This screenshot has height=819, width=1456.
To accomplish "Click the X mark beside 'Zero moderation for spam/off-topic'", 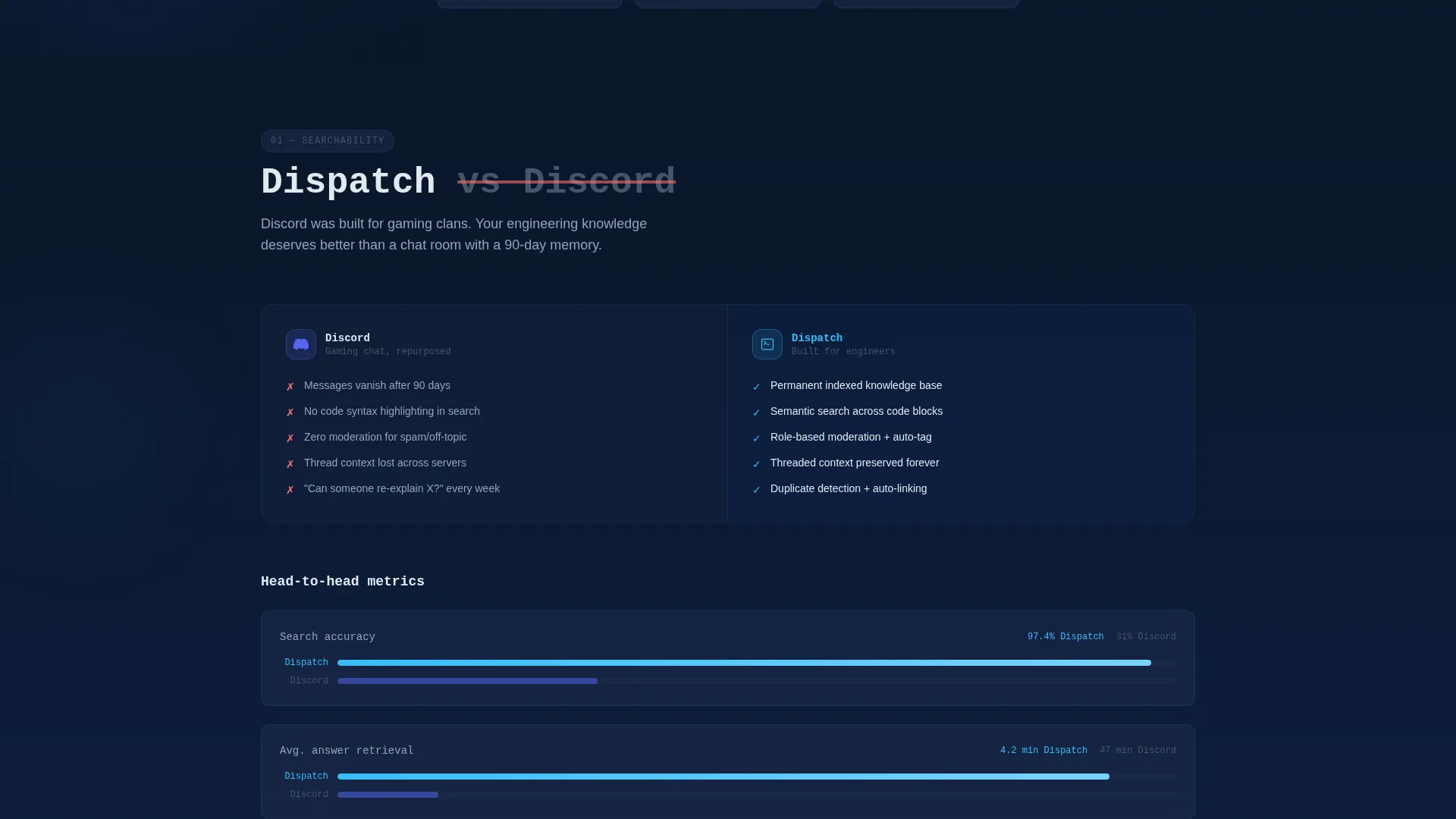I will click(x=290, y=438).
